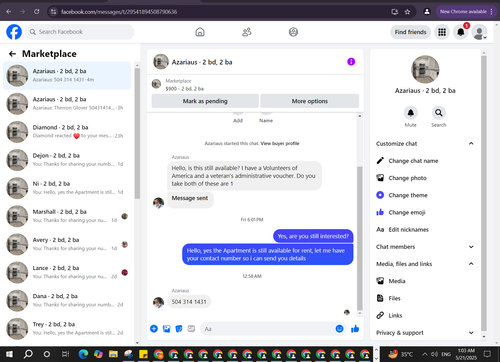
Task: Bookmark this page with the star icon
Action: (407, 12)
